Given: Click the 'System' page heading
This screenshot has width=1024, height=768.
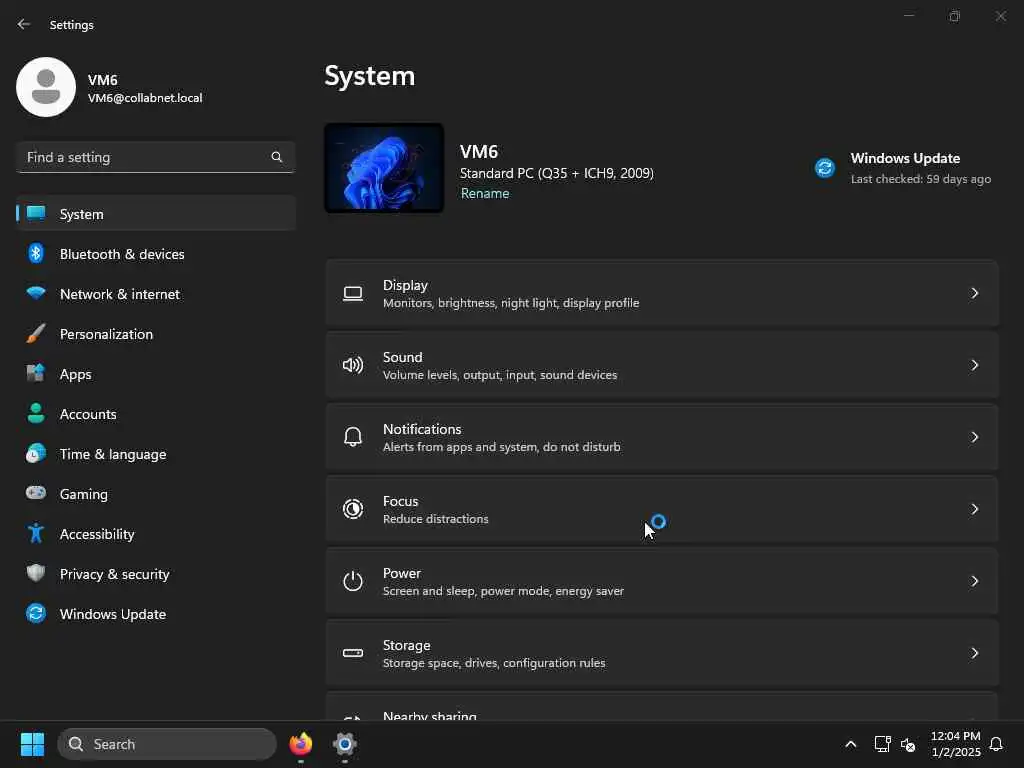Looking at the screenshot, I should tap(370, 76).
